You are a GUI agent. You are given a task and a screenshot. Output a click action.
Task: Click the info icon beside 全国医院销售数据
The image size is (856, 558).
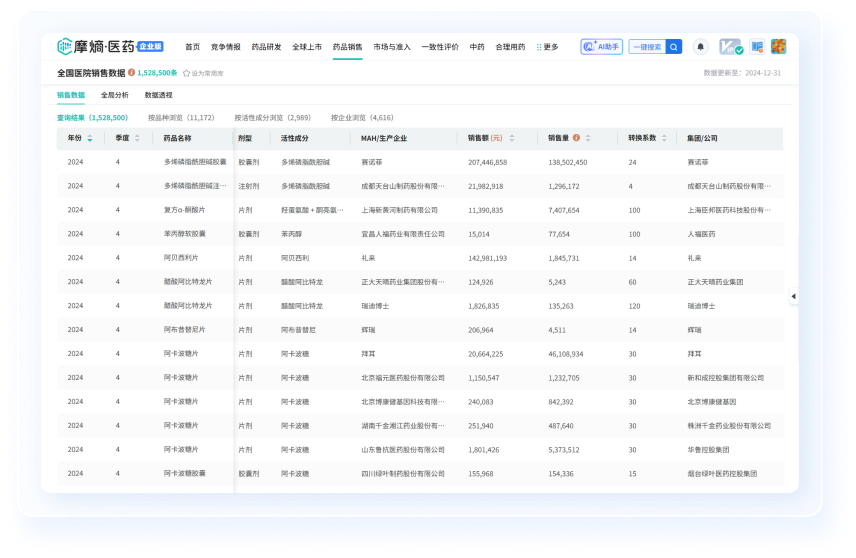coord(132,73)
